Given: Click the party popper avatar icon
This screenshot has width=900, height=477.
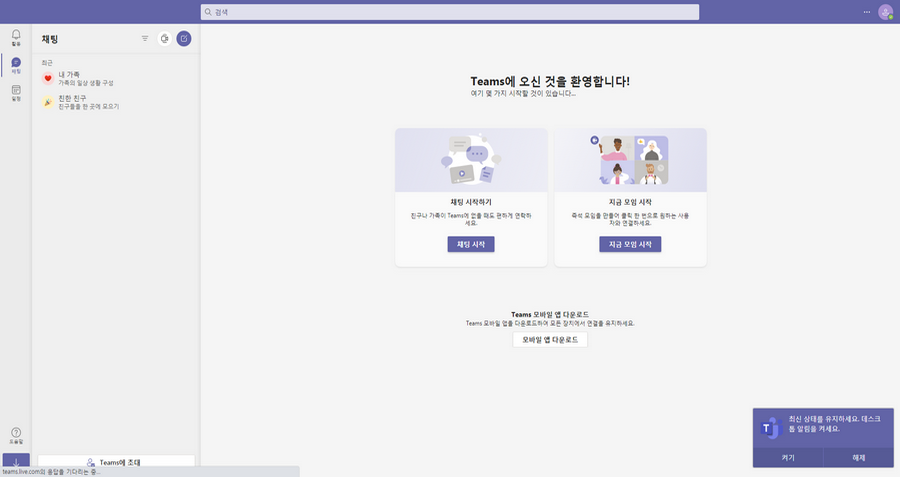Looking at the screenshot, I should [x=48, y=102].
